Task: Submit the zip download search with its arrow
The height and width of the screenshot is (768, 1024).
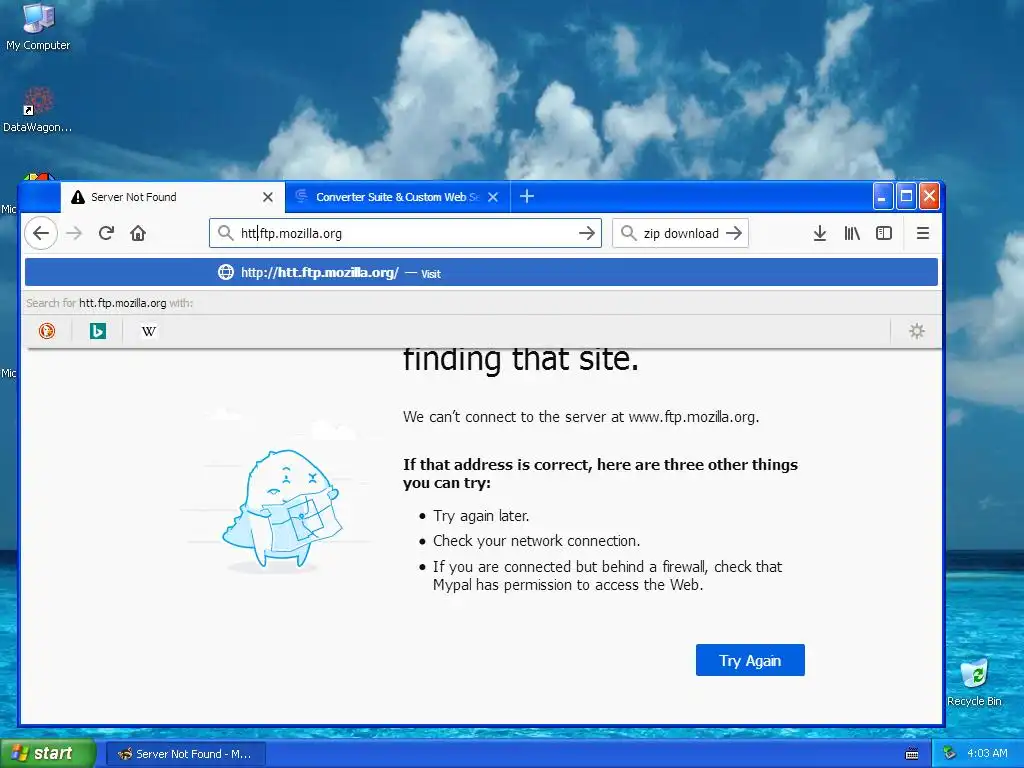Action: (734, 233)
